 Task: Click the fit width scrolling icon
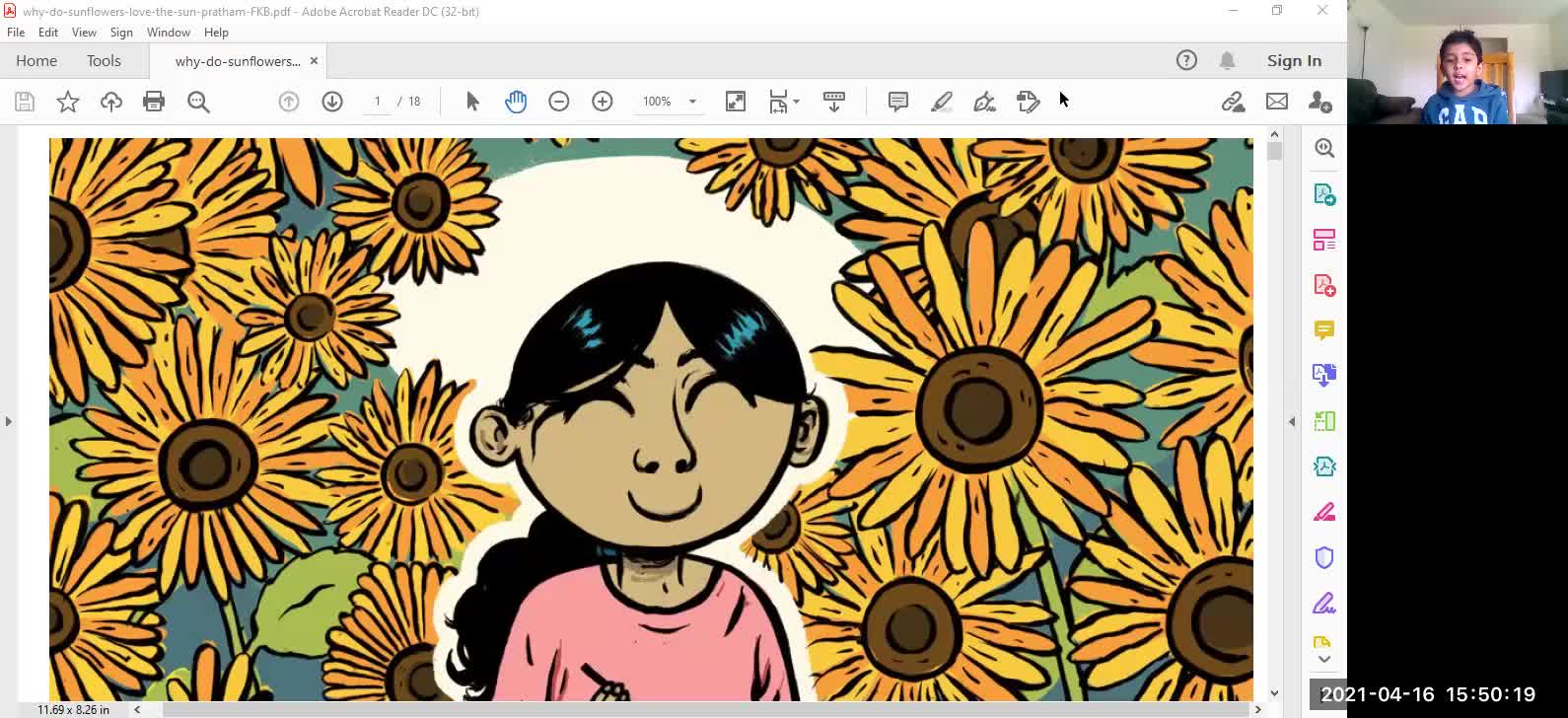[x=779, y=102]
